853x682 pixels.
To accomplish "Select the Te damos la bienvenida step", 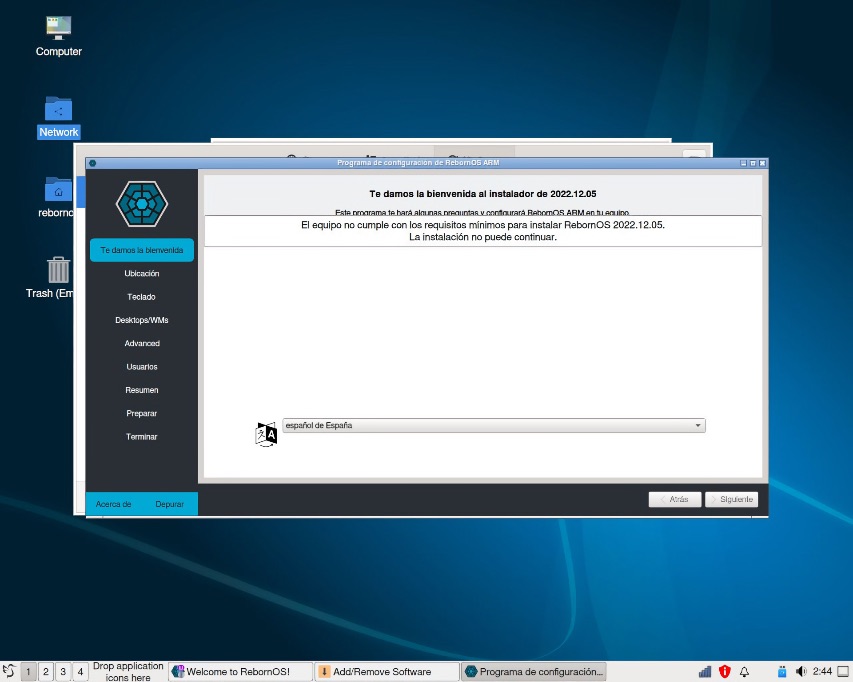I will (x=141, y=250).
